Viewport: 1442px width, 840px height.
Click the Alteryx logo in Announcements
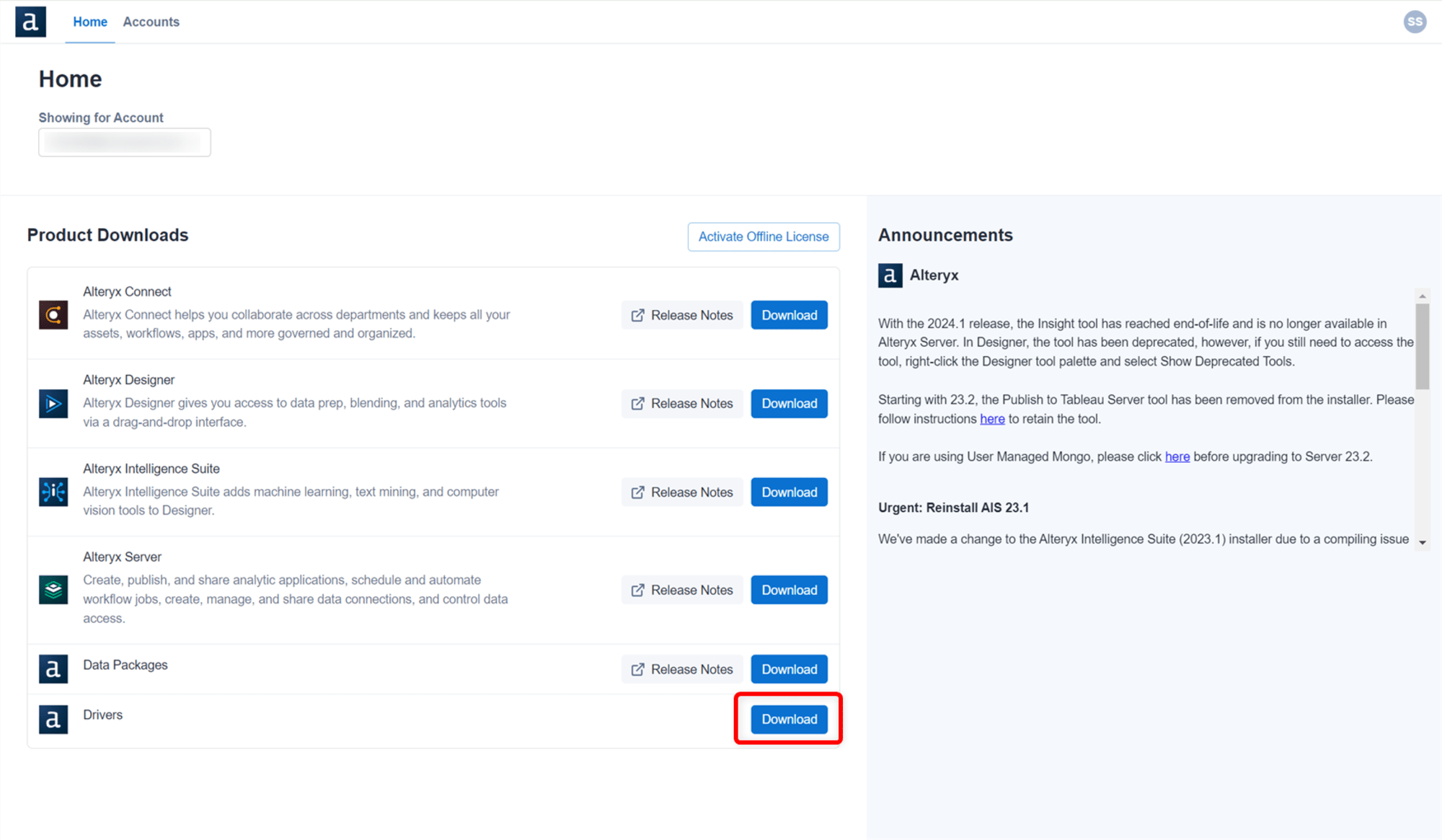click(890, 275)
